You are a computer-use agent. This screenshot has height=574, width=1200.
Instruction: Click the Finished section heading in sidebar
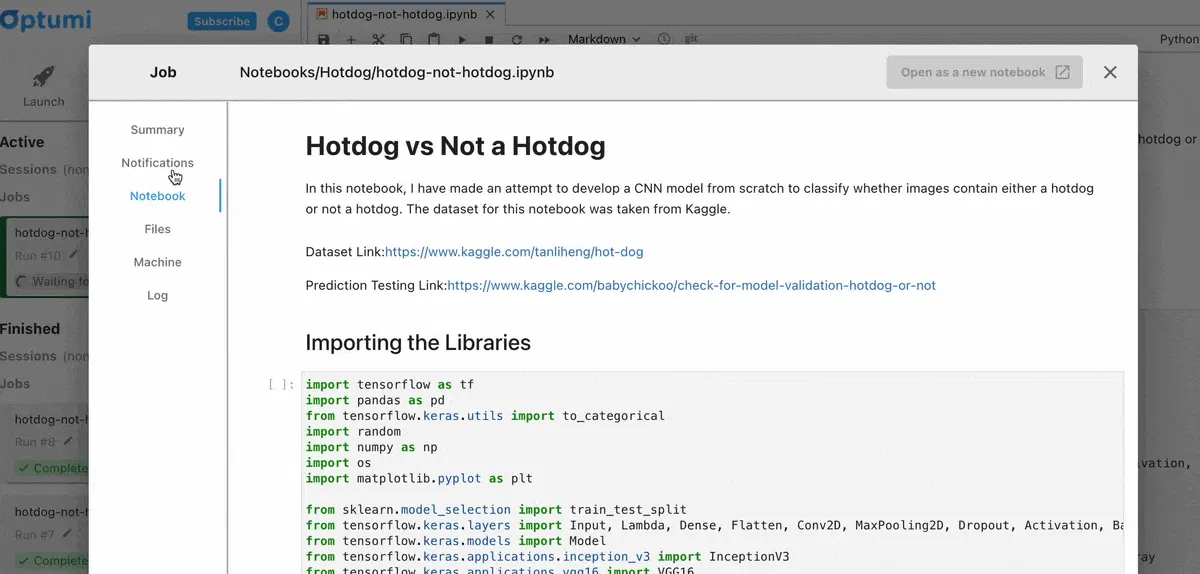click(30, 329)
